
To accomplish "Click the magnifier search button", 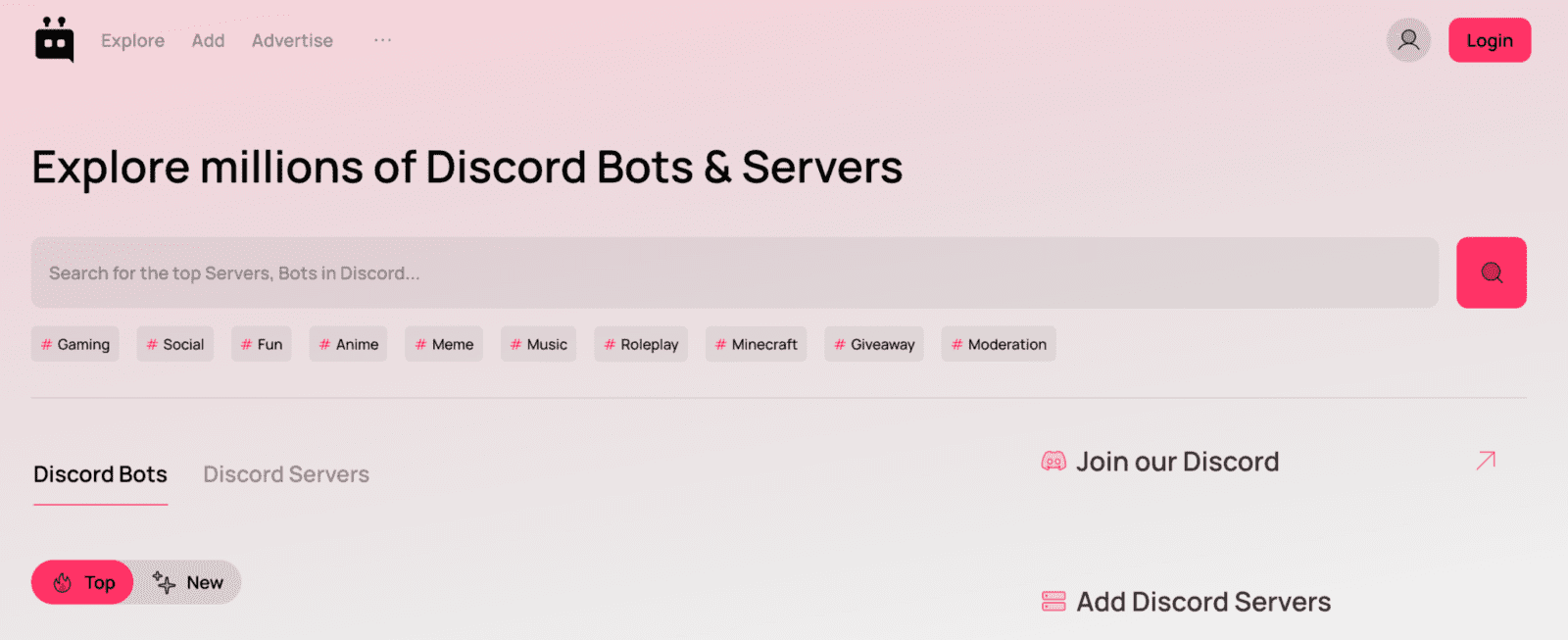I will click(x=1491, y=272).
